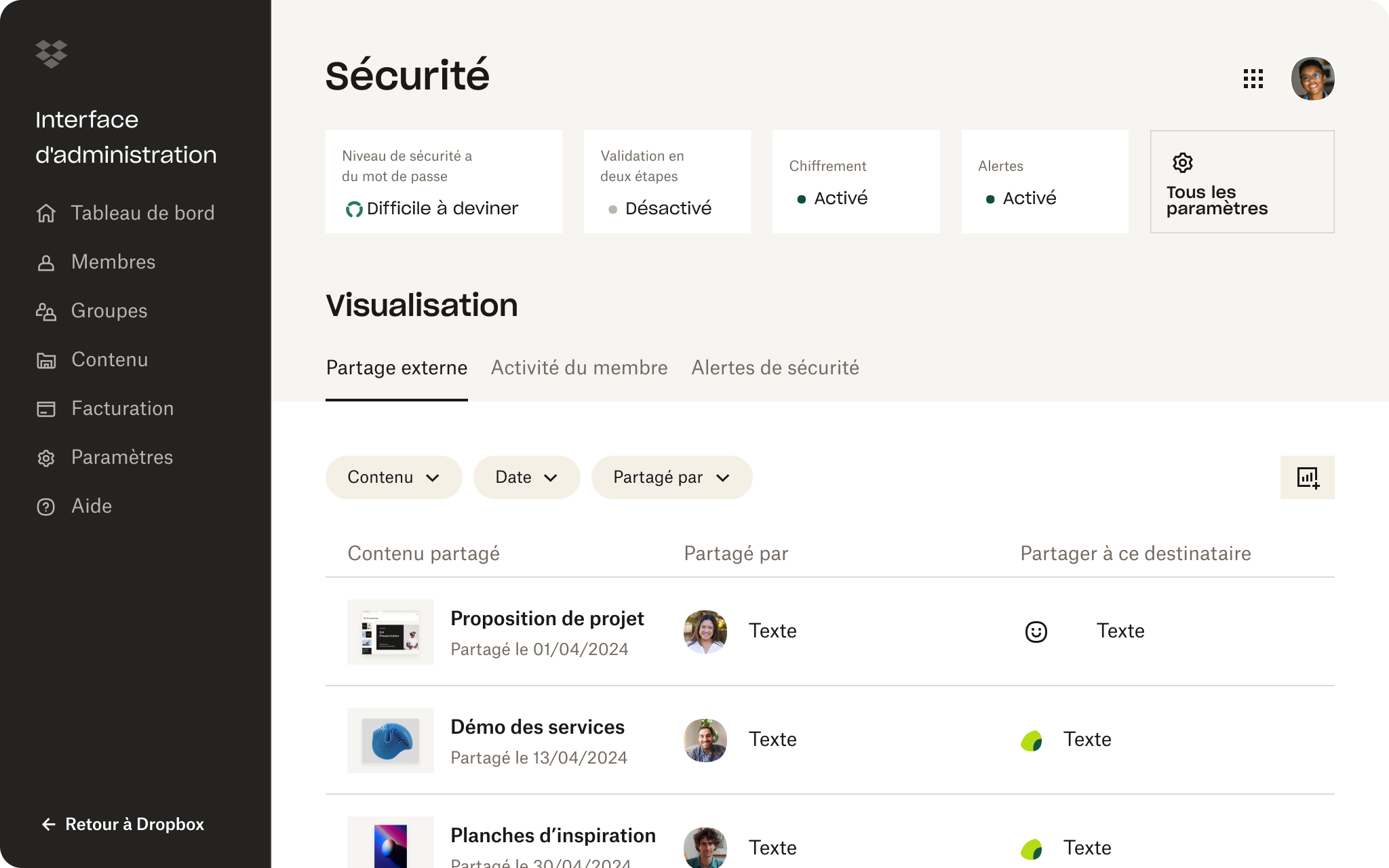
Task: Click the Paramètres gear icon in sidebar
Action: (x=46, y=458)
